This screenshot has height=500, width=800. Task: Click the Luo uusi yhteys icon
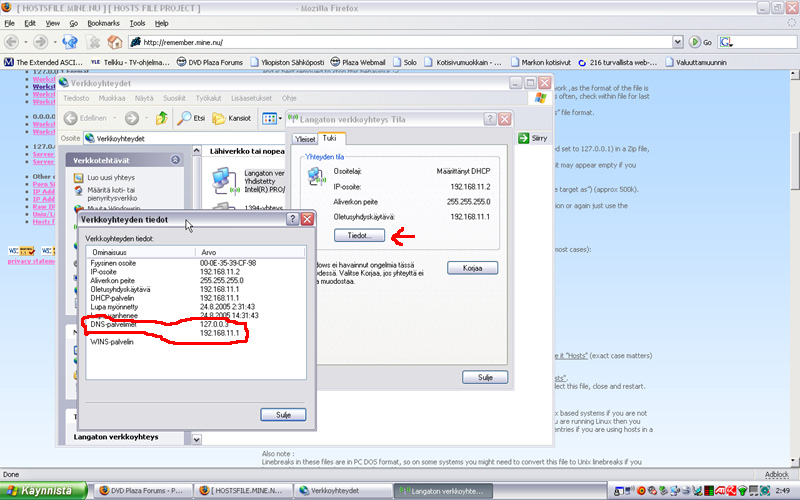[x=78, y=178]
